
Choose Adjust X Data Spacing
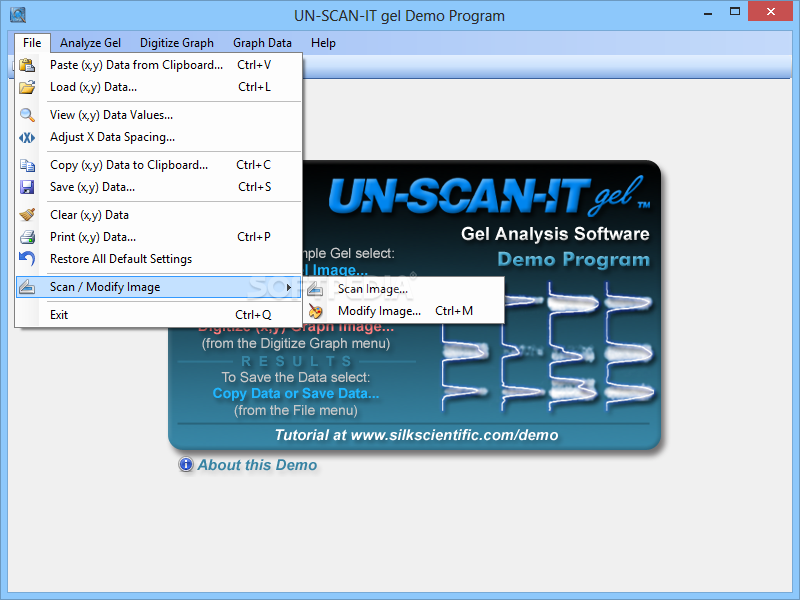[x=159, y=137]
